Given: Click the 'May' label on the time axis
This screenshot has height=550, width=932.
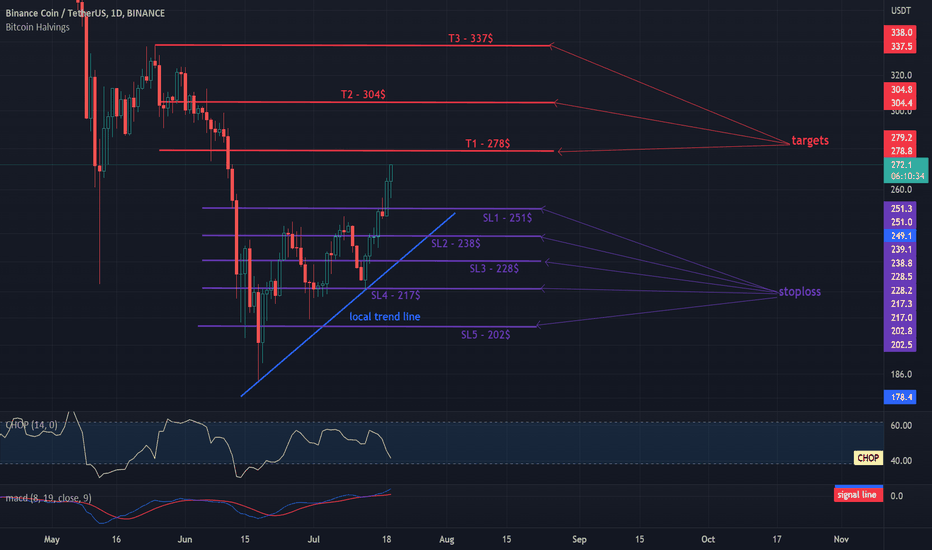Looking at the screenshot, I should click(52, 540).
